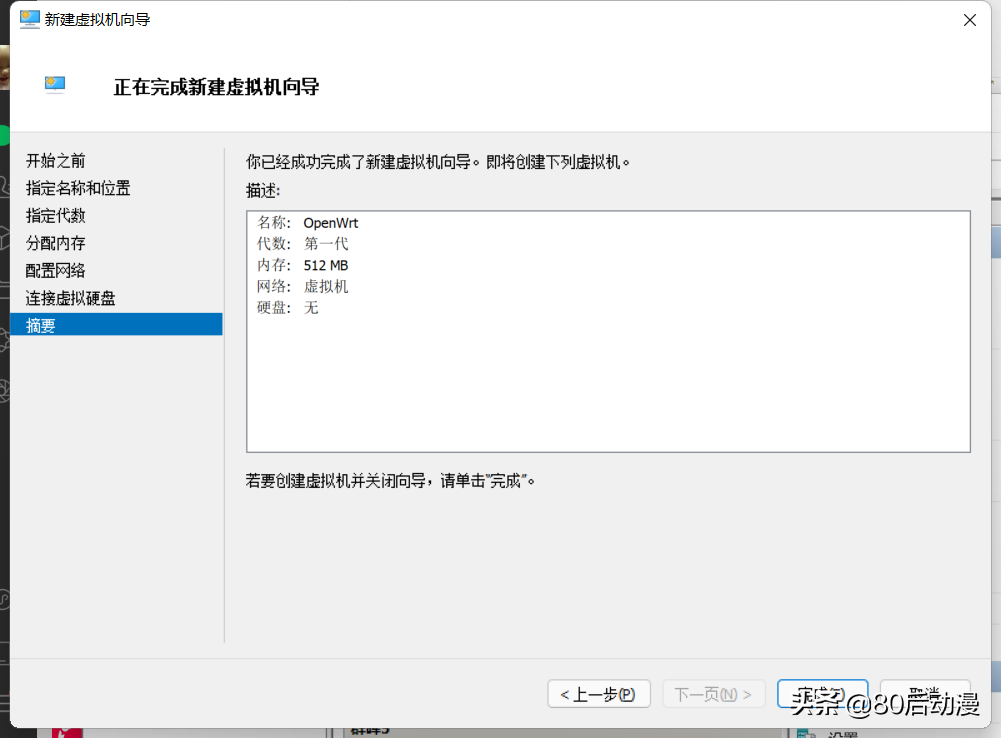Go to 指定名称和位置 step
The width and height of the screenshot is (1001, 738).
[78, 188]
